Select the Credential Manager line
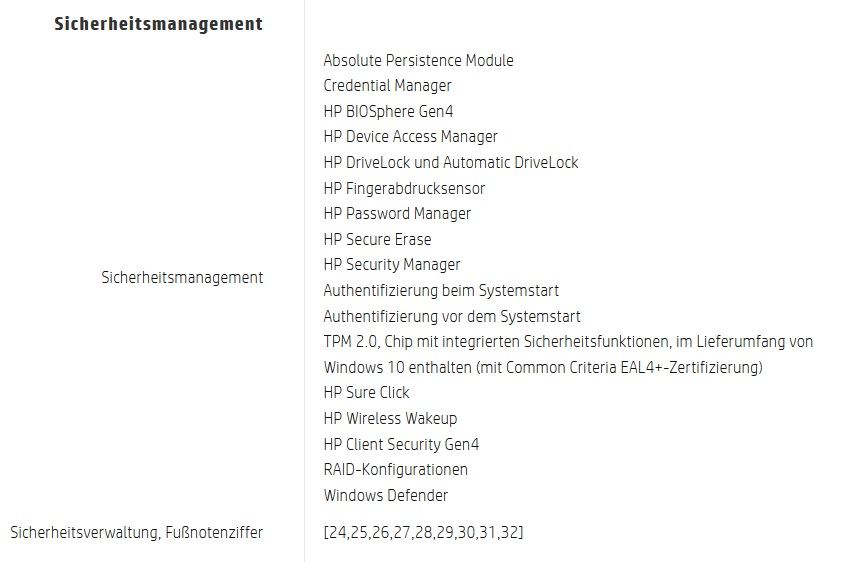 click(387, 86)
